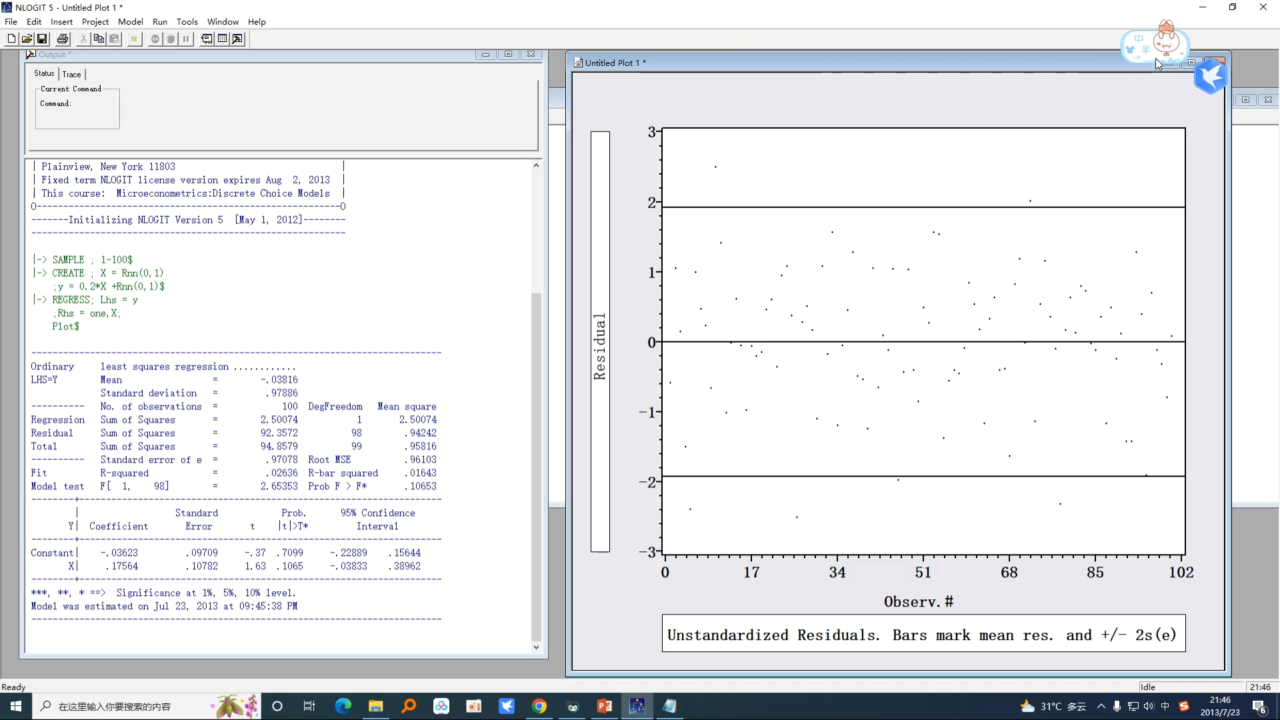Screen dimensions: 1280x720
Task: Click the grayed Go run toolbar icon
Action: (155, 39)
